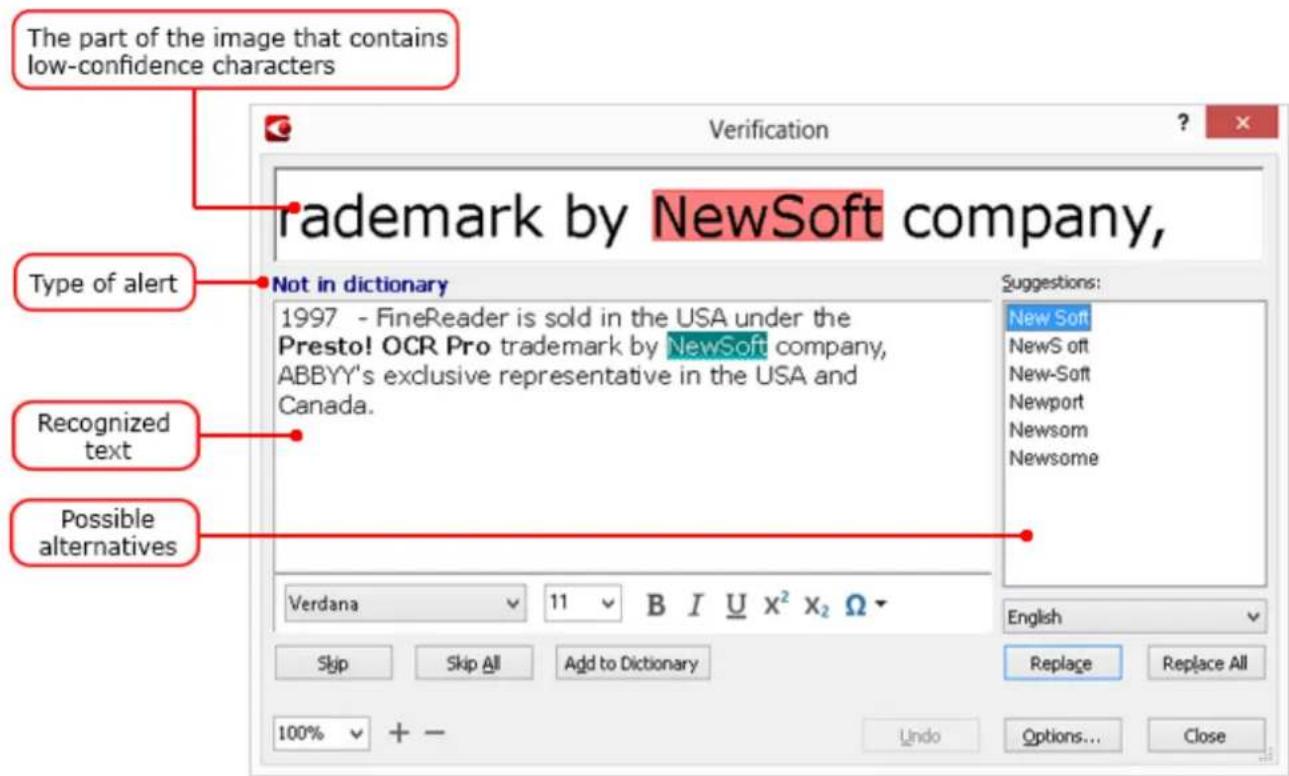Screen dimensions: 1289x776
Task: Click the 'Not in dictionary' alert label
Action: (360, 284)
